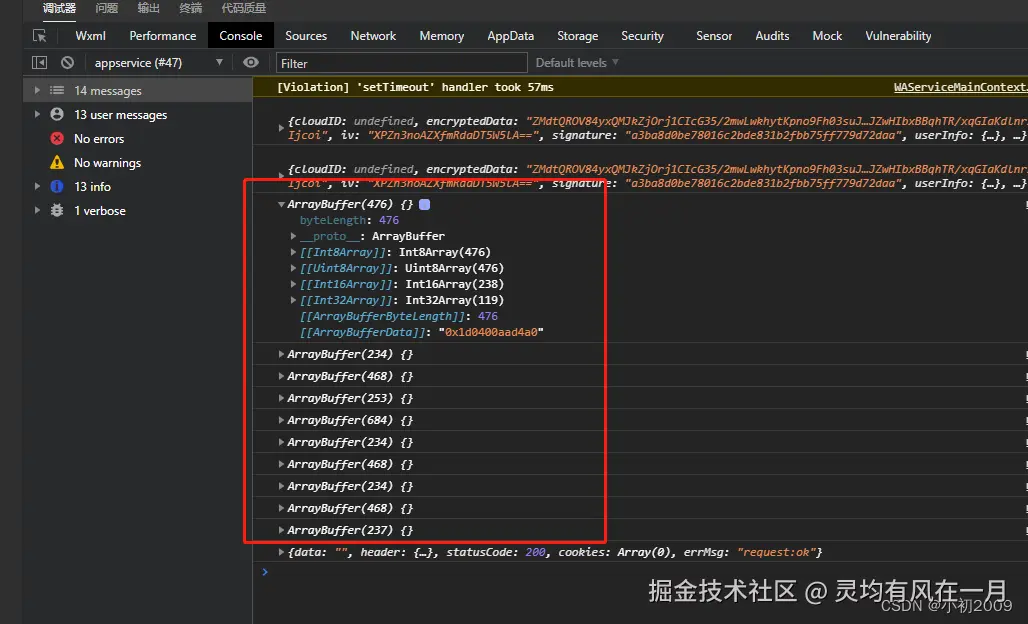
Task: Click the [[ArrayBufferByteLength]]: 476 property
Action: (399, 316)
